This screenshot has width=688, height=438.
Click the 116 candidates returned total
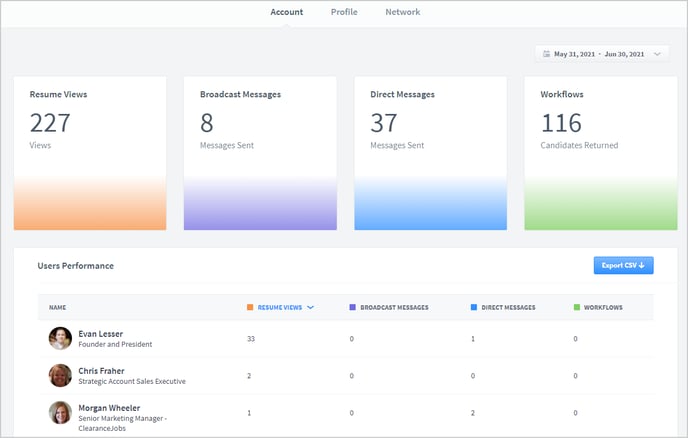(561, 123)
